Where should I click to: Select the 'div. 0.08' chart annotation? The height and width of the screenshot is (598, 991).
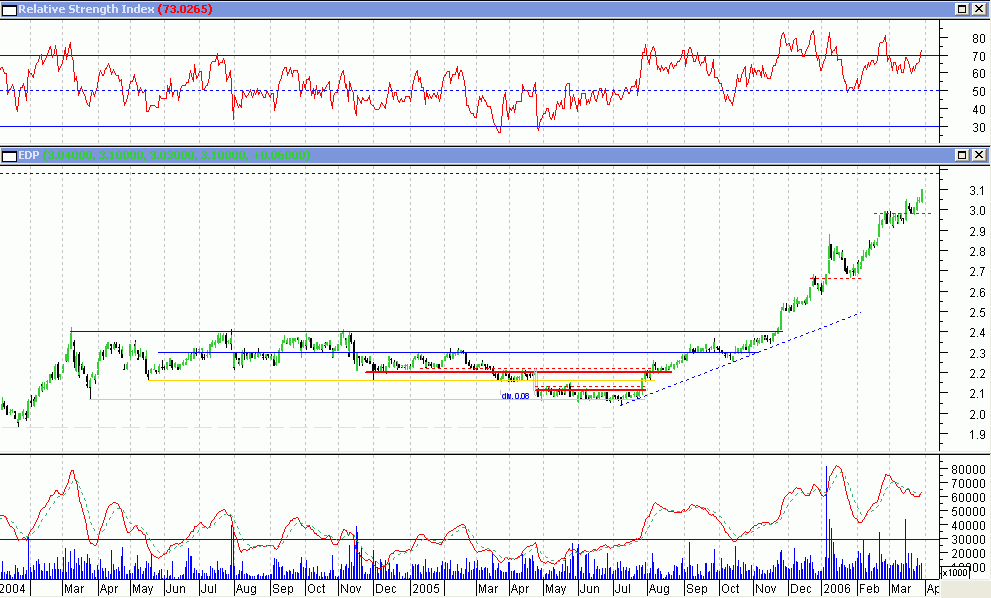click(x=515, y=396)
